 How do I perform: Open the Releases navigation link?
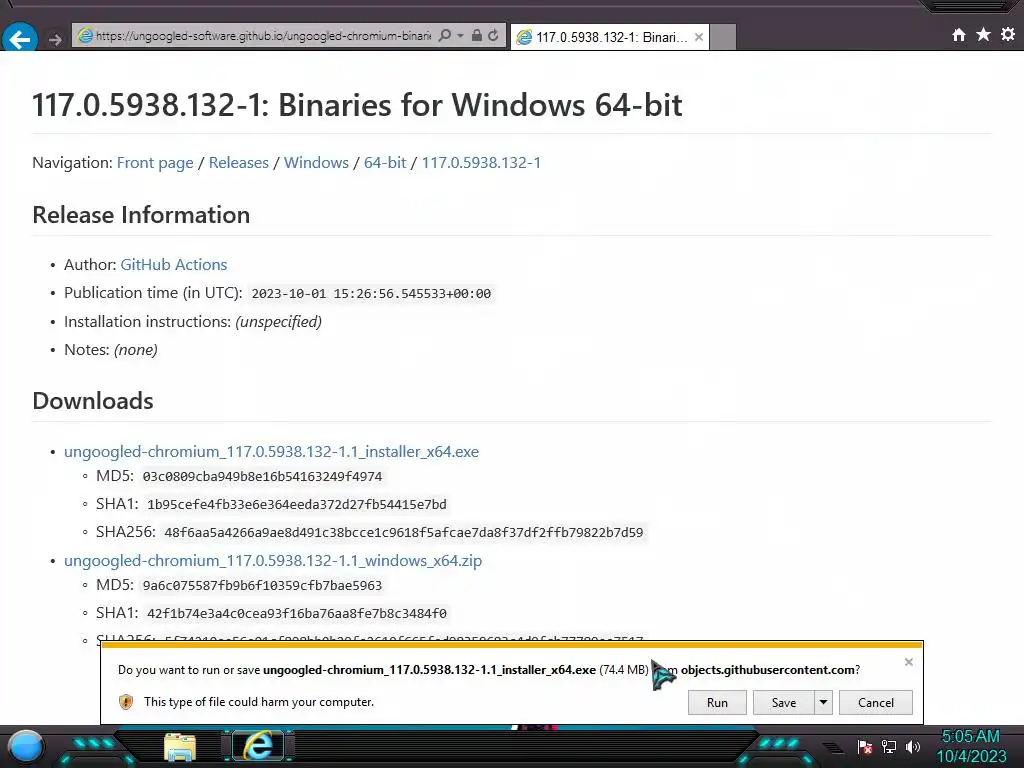[x=238, y=163]
